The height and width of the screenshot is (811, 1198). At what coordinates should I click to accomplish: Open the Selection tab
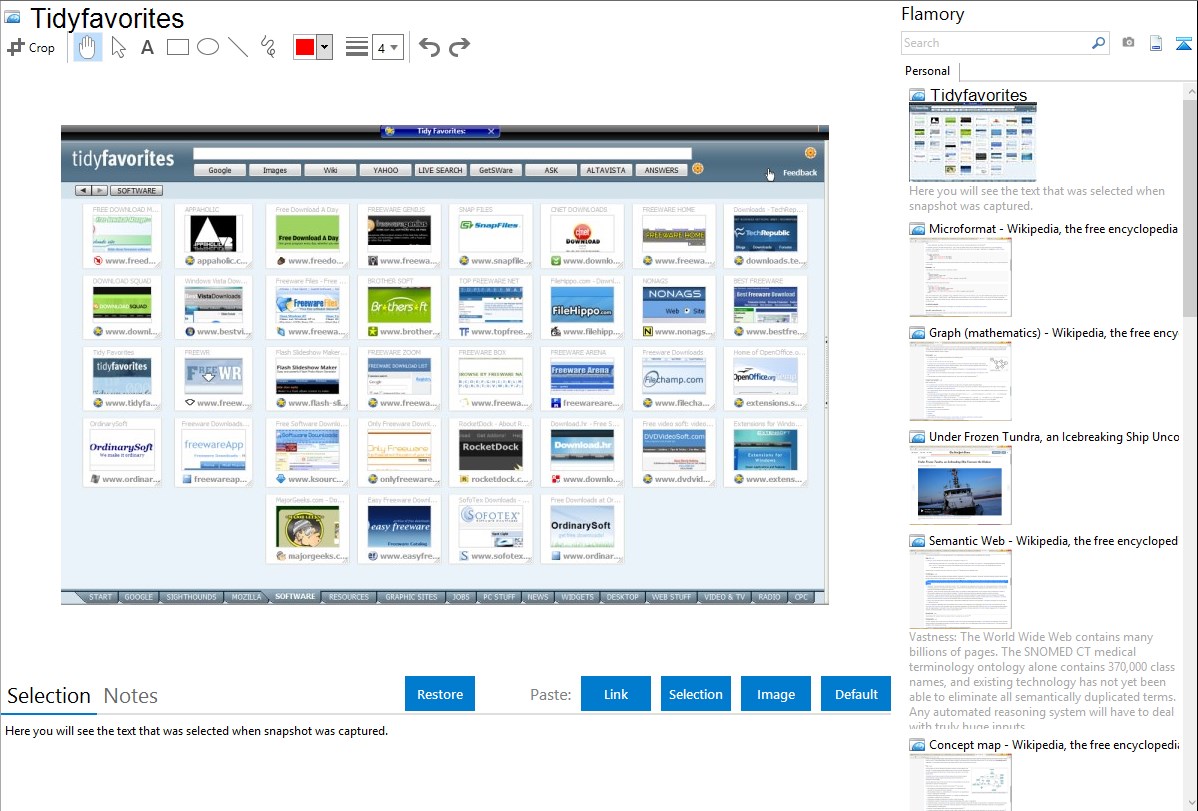point(49,696)
